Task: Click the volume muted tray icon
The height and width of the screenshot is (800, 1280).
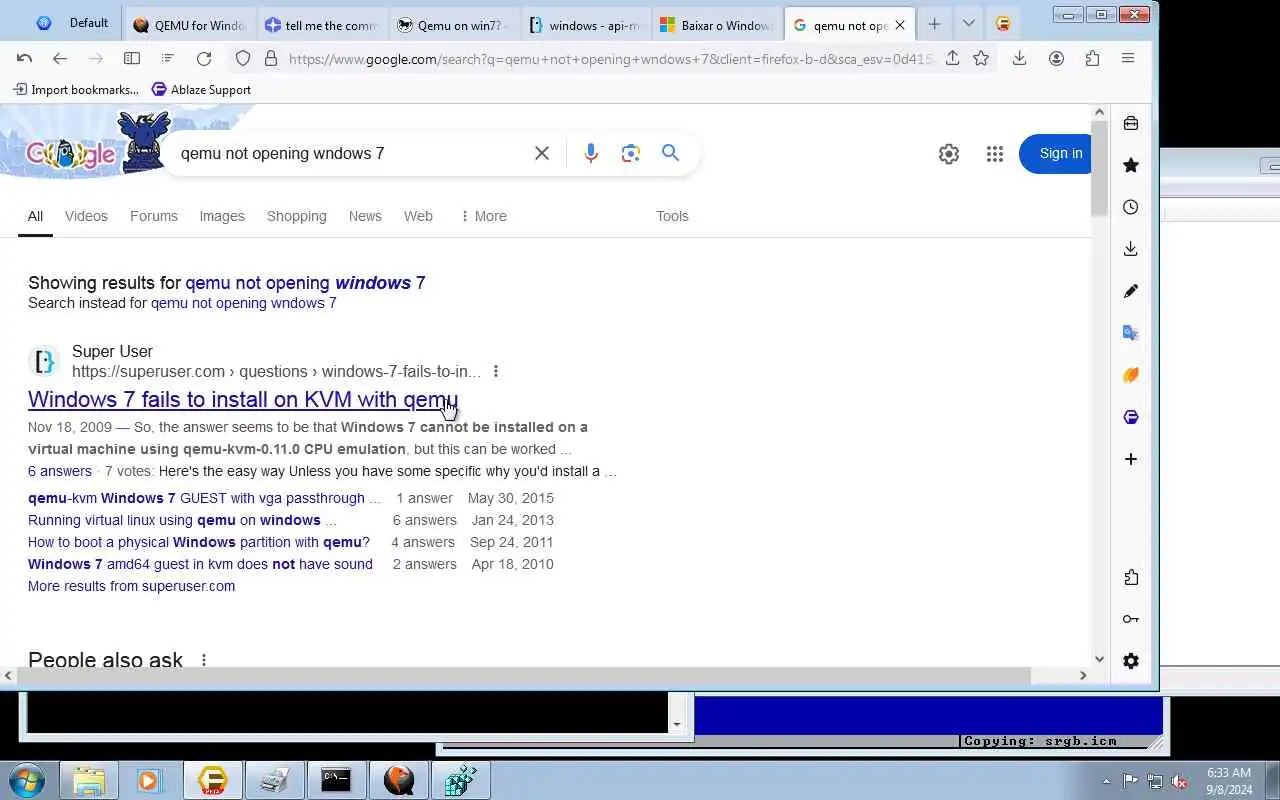Action: point(1180,781)
